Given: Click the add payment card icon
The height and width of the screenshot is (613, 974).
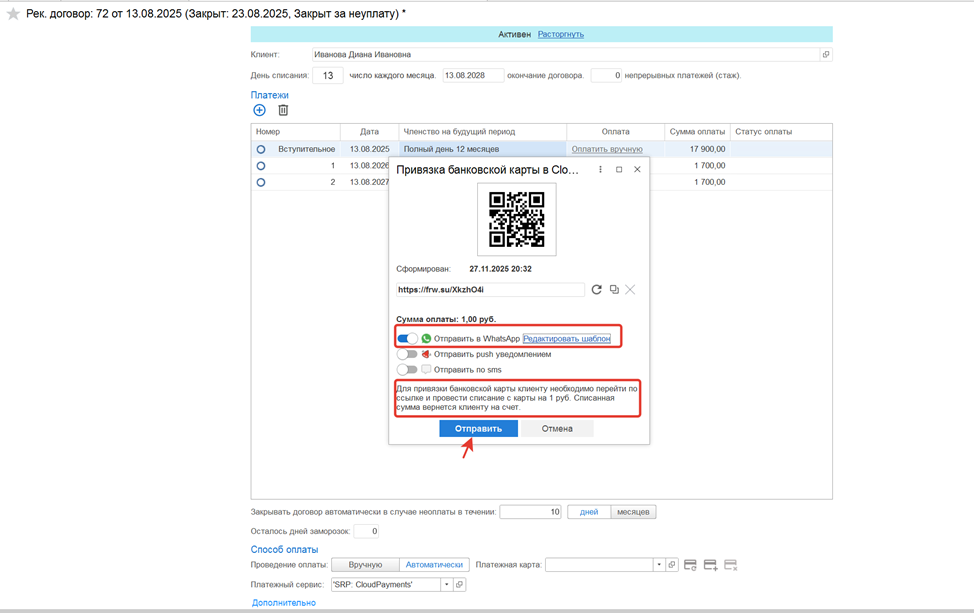Looking at the screenshot, I should pos(711,565).
